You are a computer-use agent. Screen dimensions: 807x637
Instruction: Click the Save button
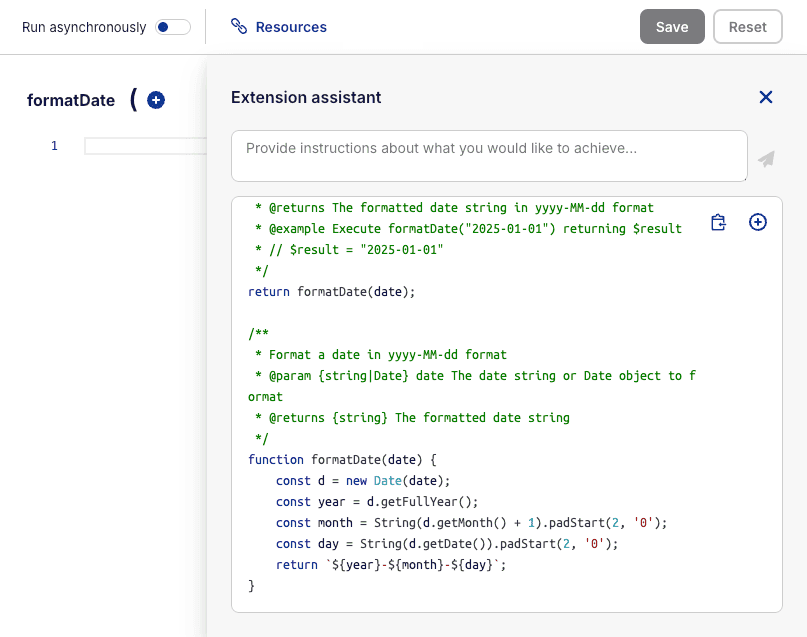pyautogui.click(x=672, y=27)
